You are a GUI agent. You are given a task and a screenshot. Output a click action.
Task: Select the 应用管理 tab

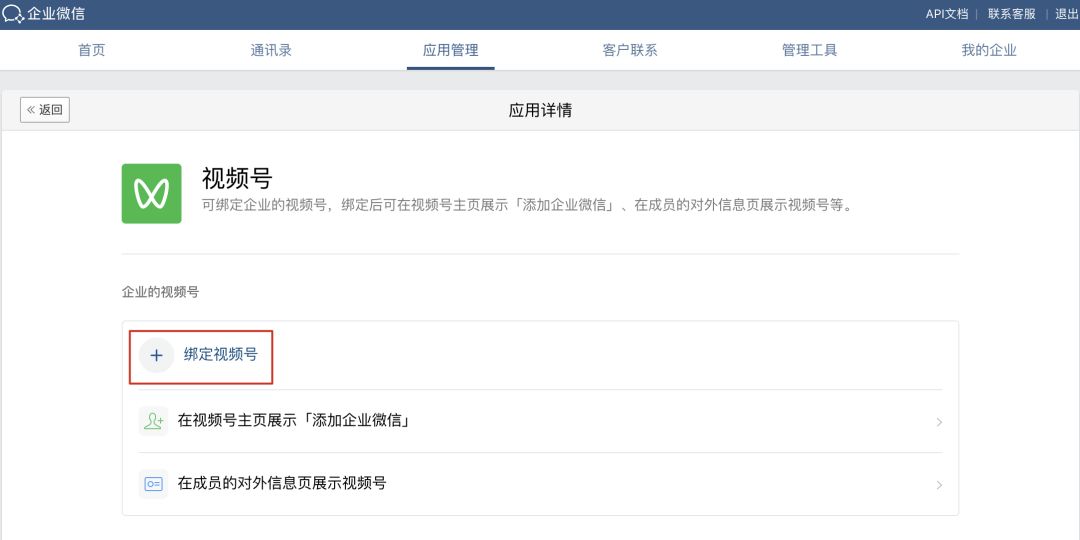click(450, 50)
